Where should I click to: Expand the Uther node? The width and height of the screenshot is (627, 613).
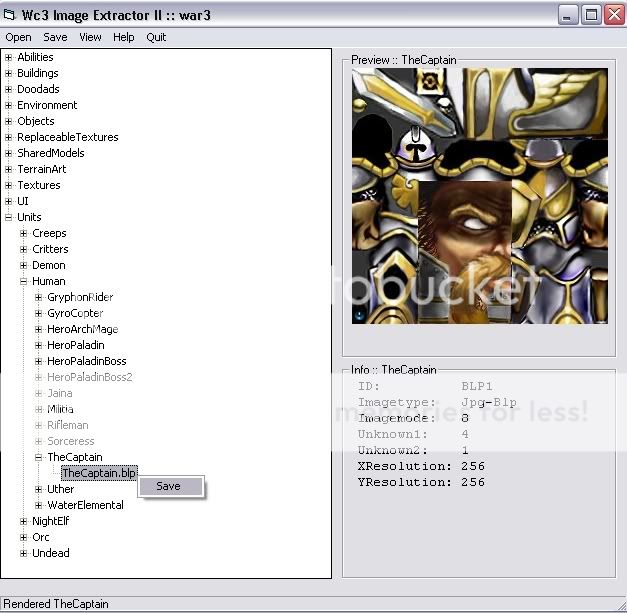click(38, 489)
